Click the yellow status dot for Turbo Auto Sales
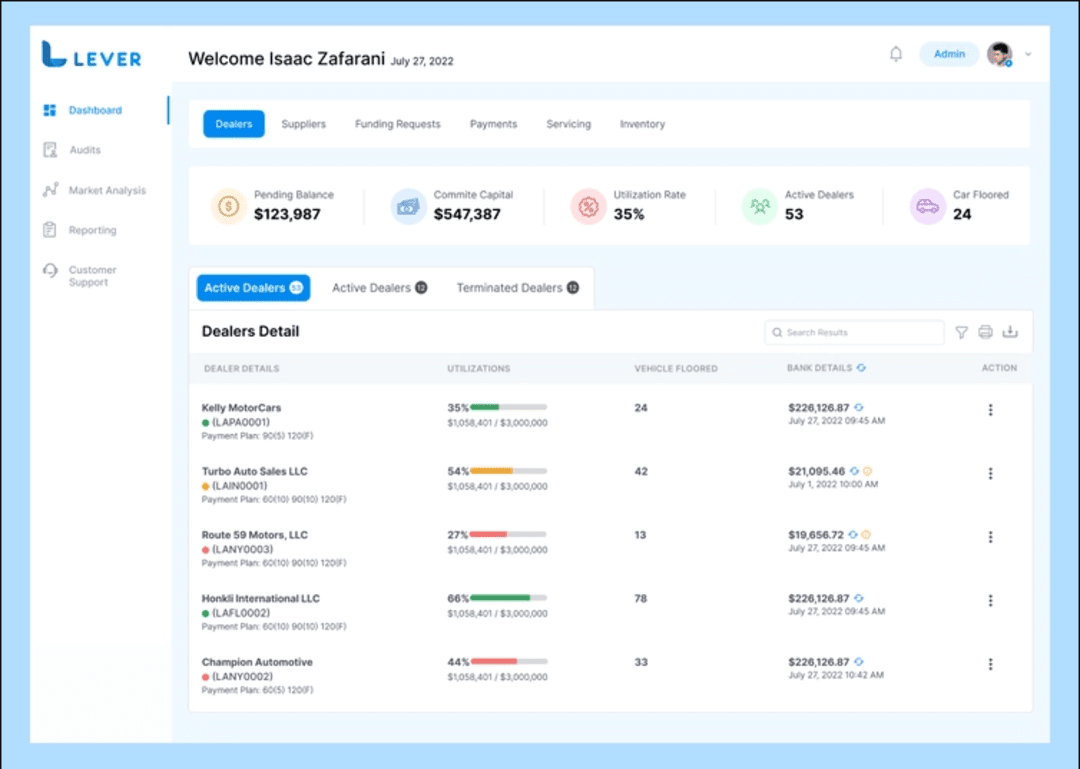The image size is (1080, 769). point(205,486)
